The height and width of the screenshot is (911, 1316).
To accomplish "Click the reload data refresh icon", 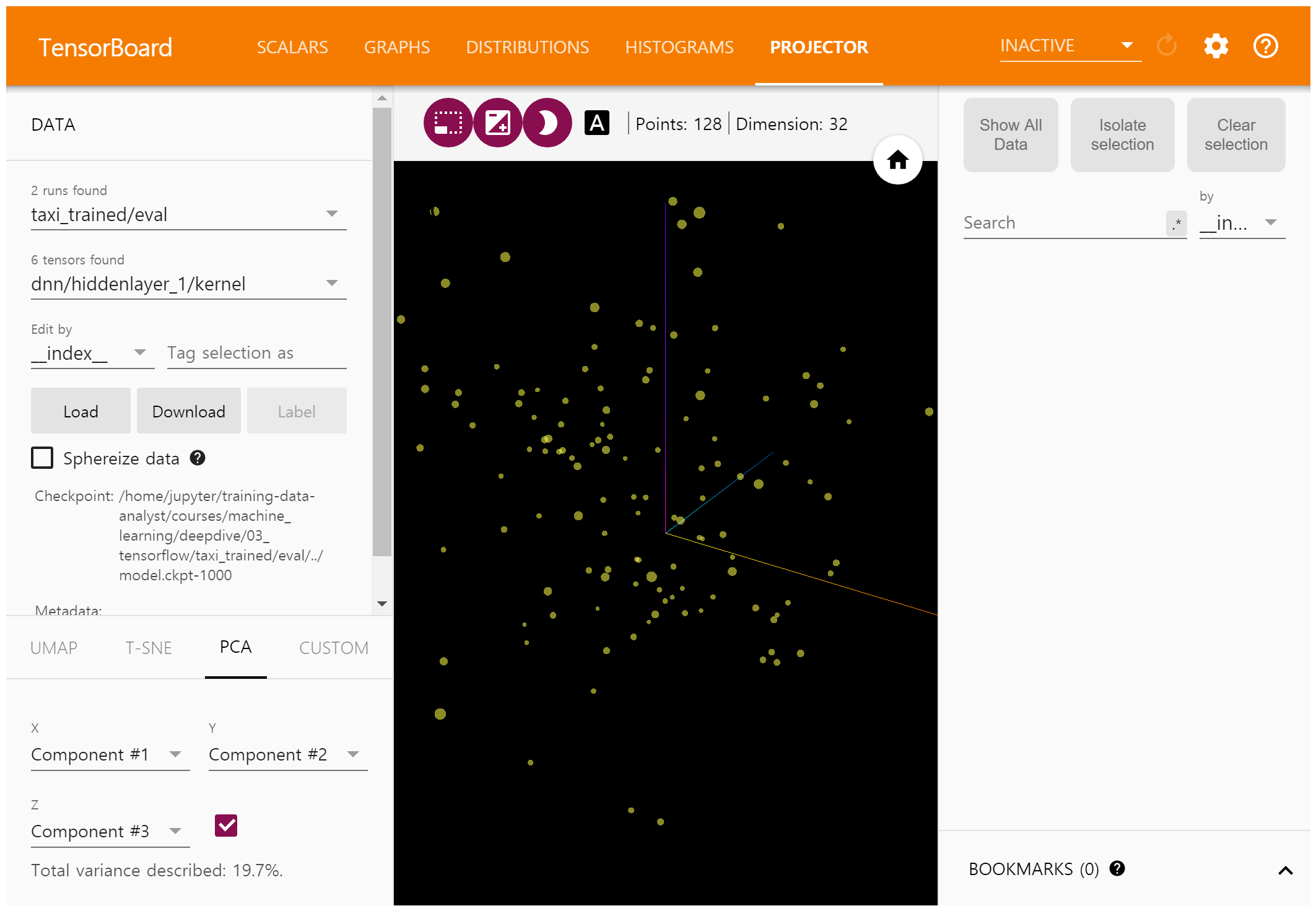I will pos(1167,46).
